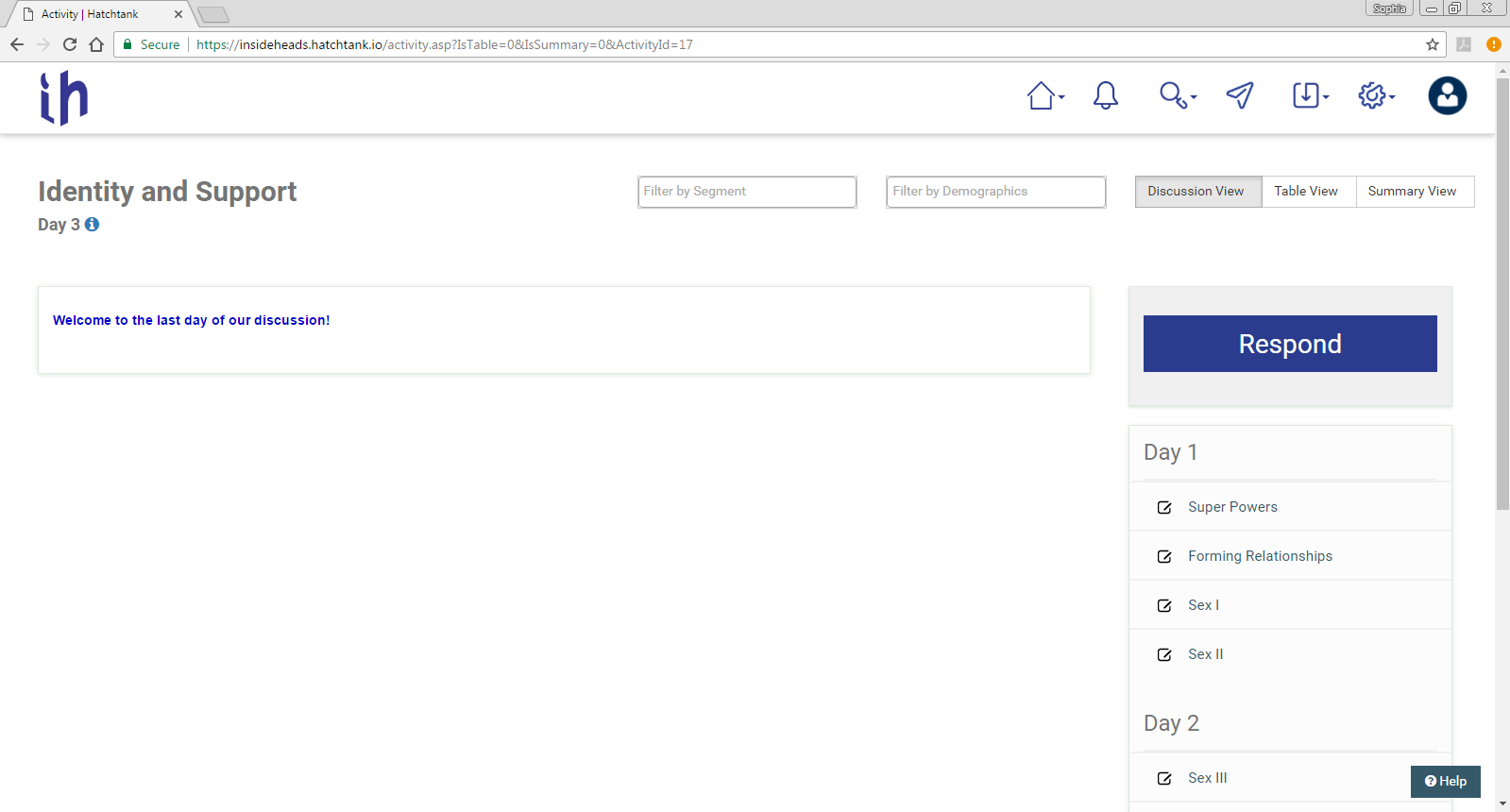
Task: Switch to Discussion View
Action: pyautogui.click(x=1197, y=192)
